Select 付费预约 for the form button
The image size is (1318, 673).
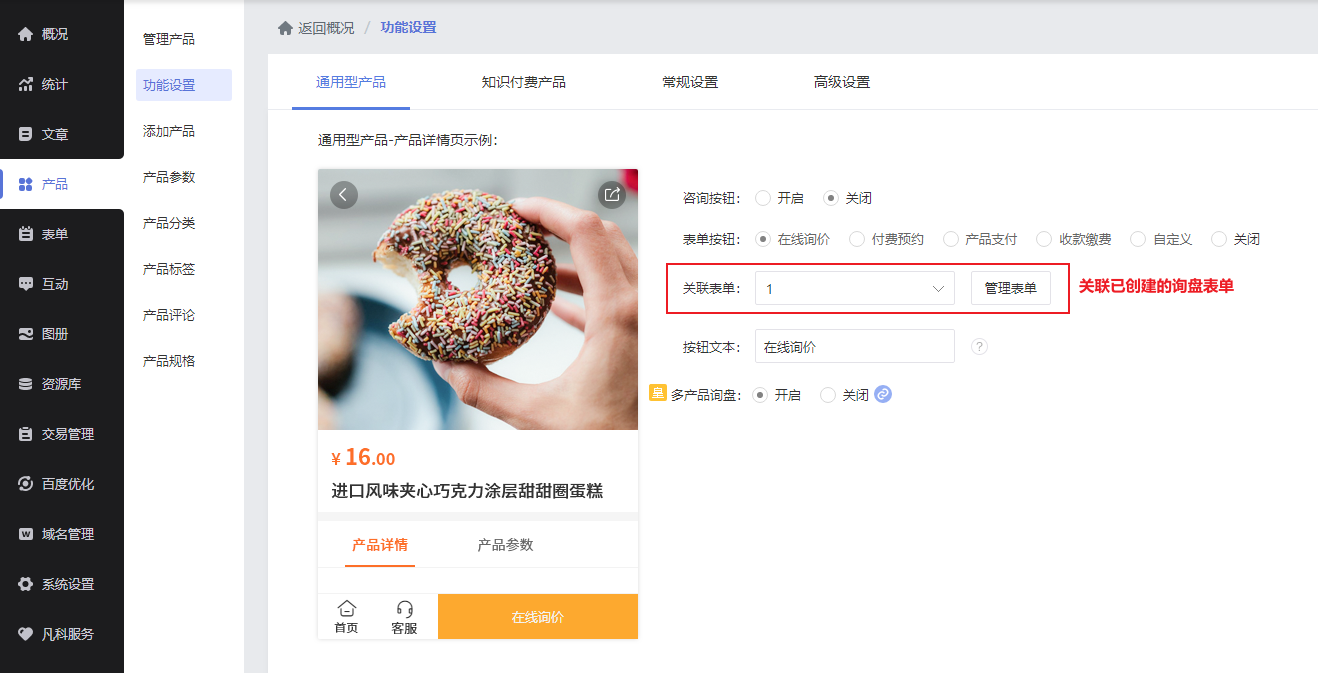[x=857, y=239]
